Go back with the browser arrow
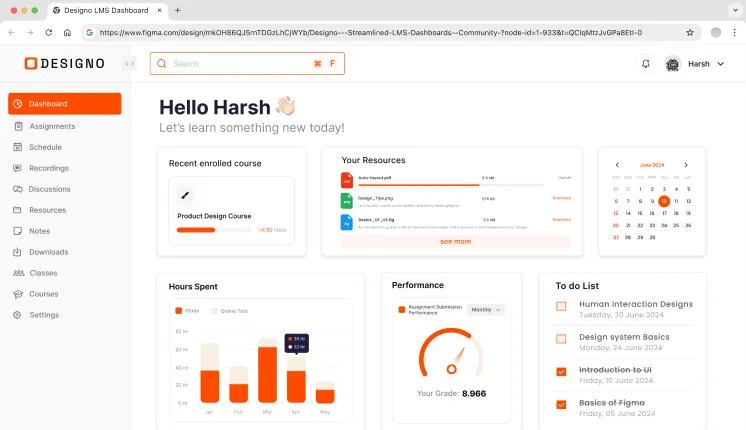The width and height of the screenshot is (746, 430). tap(12, 32)
